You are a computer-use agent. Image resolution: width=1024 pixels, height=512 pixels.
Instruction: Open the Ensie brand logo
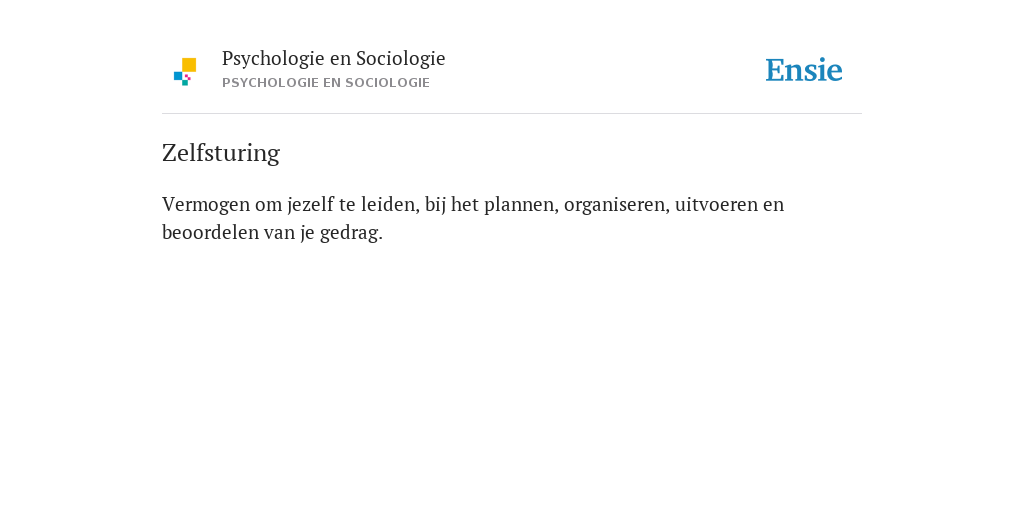[x=804, y=70]
